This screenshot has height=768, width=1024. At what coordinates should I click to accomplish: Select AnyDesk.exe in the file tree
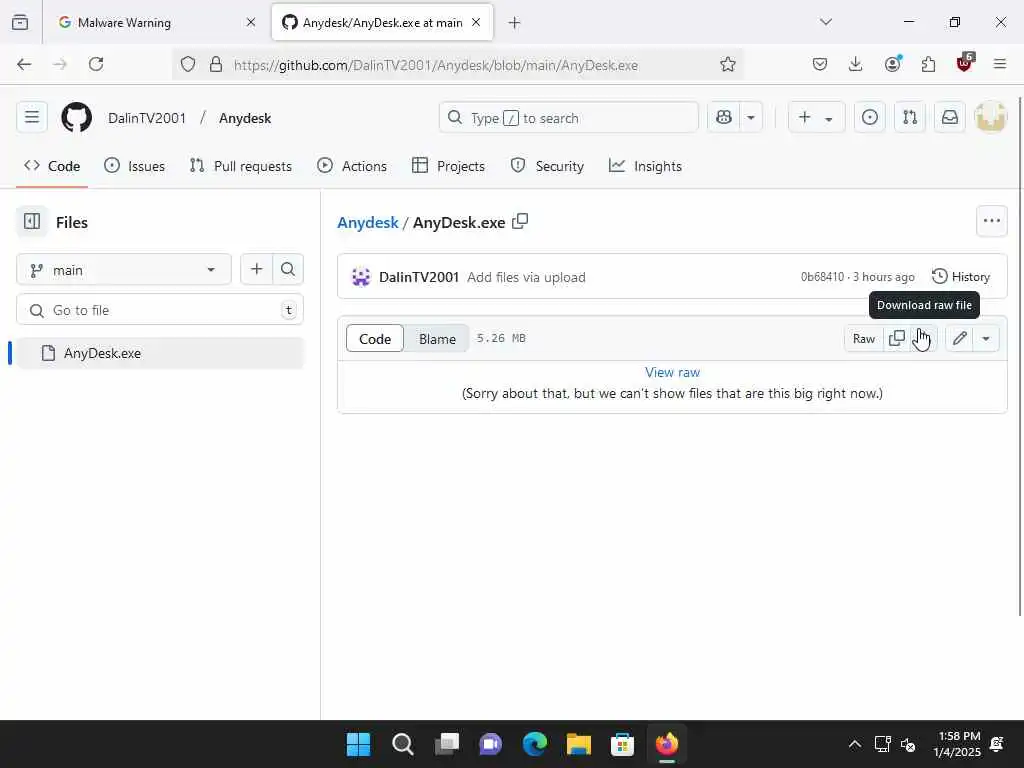pos(160,353)
